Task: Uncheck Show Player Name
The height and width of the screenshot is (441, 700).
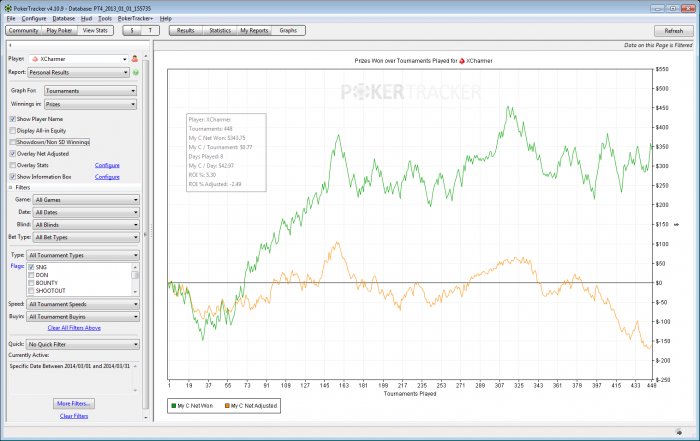Action: pyautogui.click(x=12, y=119)
